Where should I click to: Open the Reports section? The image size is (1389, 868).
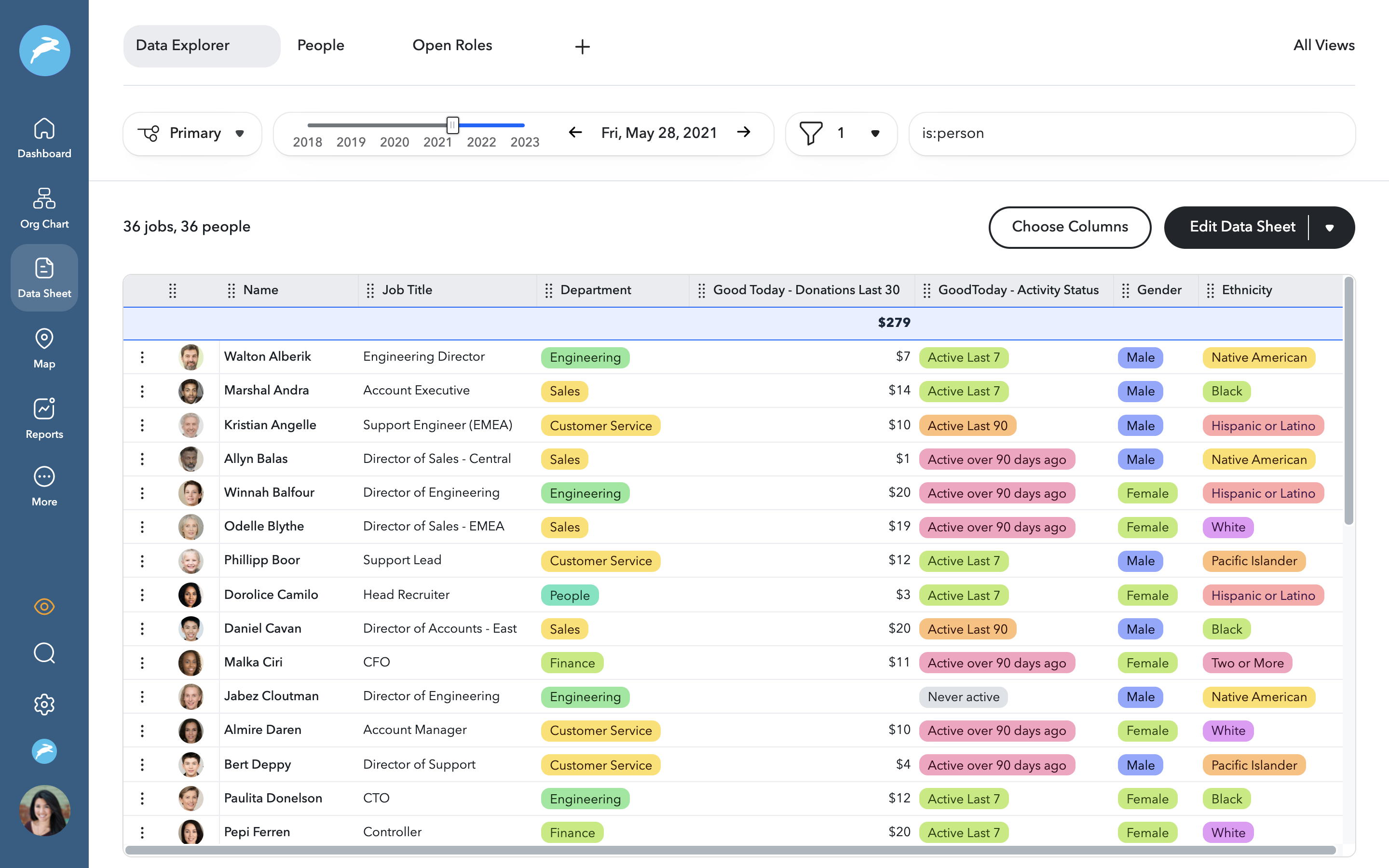point(44,419)
